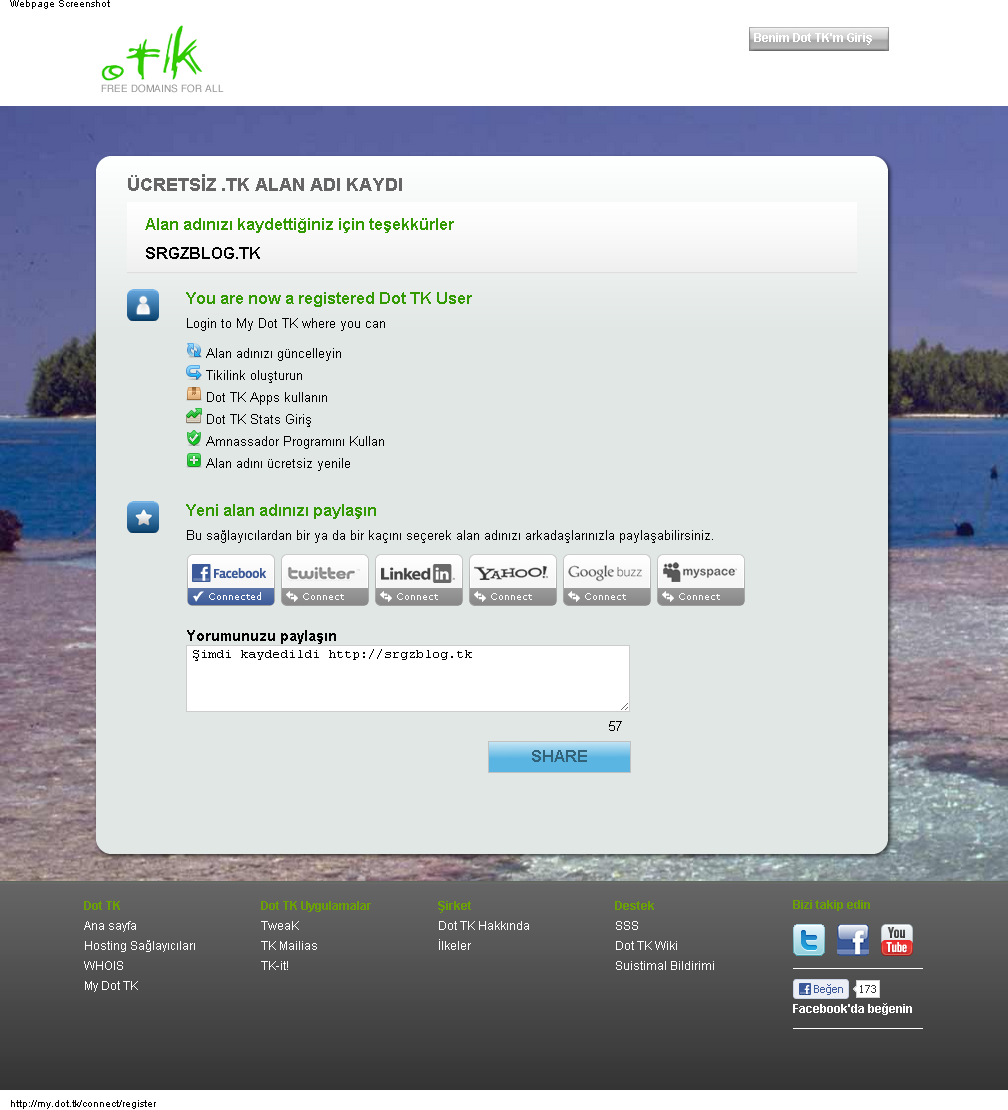Click into the Yorumunuzu paylaşın comment box
Screen dimensions: 1008x1110
[x=408, y=678]
